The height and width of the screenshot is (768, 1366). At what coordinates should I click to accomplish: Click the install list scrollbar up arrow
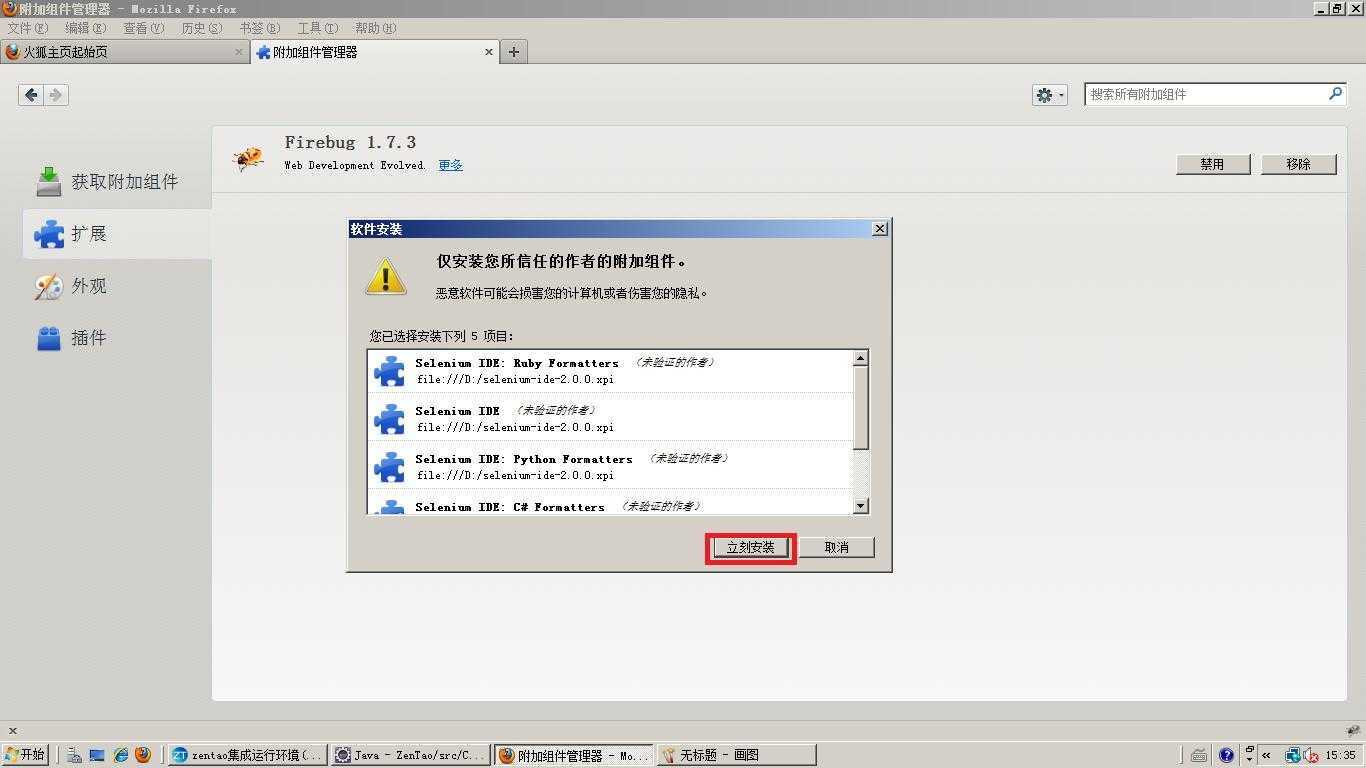click(861, 358)
